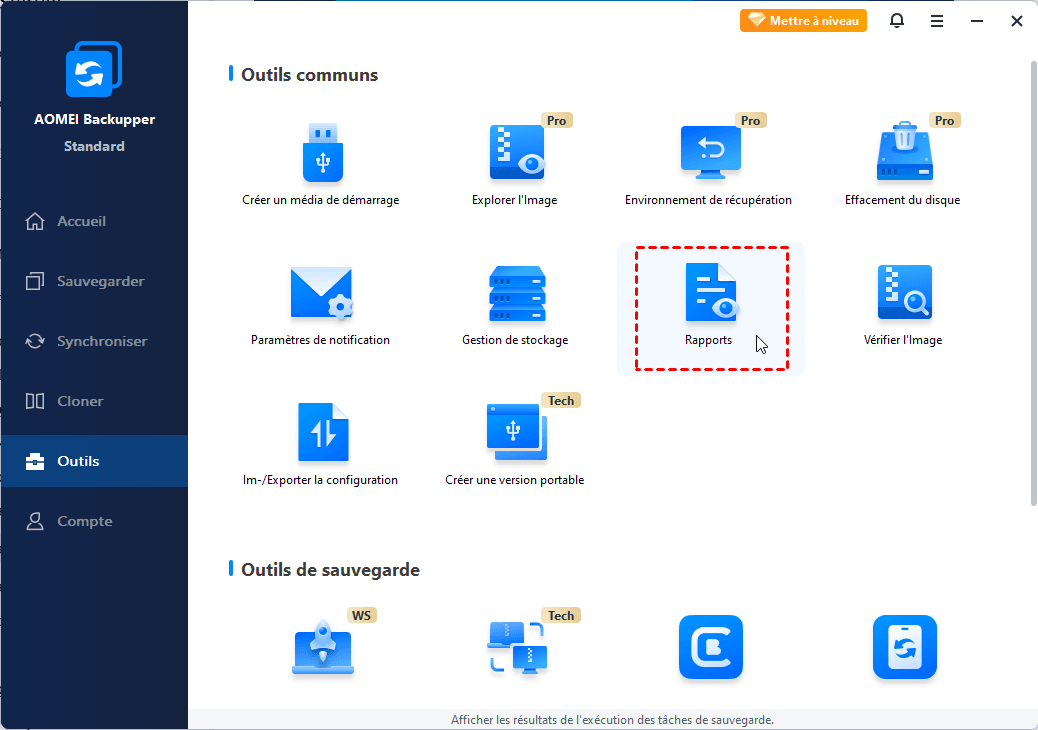Select the Outils section
1038x730 pixels.
94,461
